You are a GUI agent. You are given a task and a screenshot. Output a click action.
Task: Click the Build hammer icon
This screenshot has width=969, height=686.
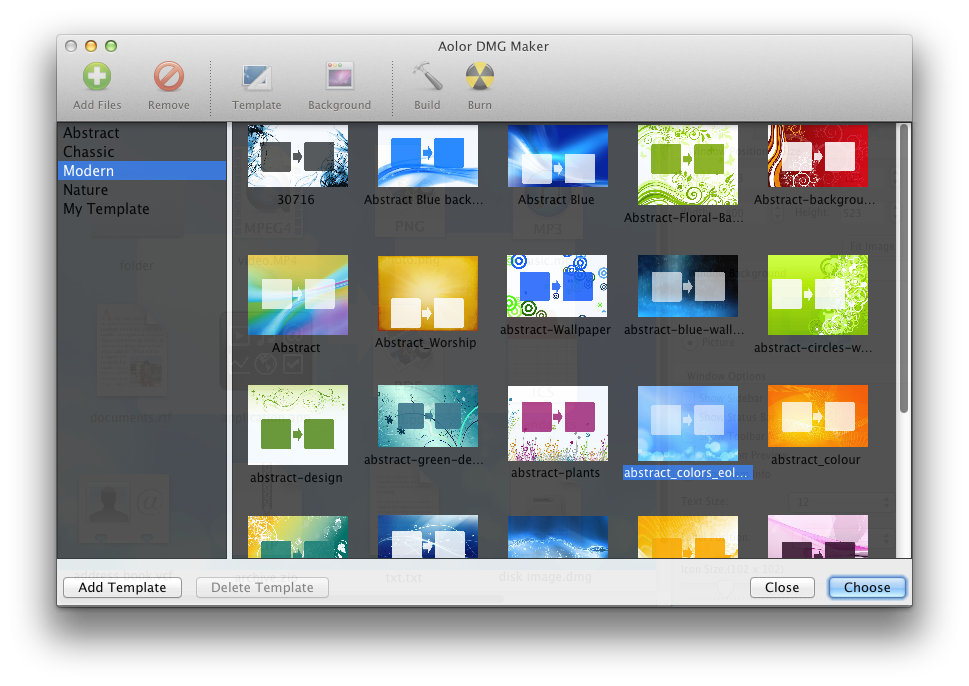click(427, 78)
